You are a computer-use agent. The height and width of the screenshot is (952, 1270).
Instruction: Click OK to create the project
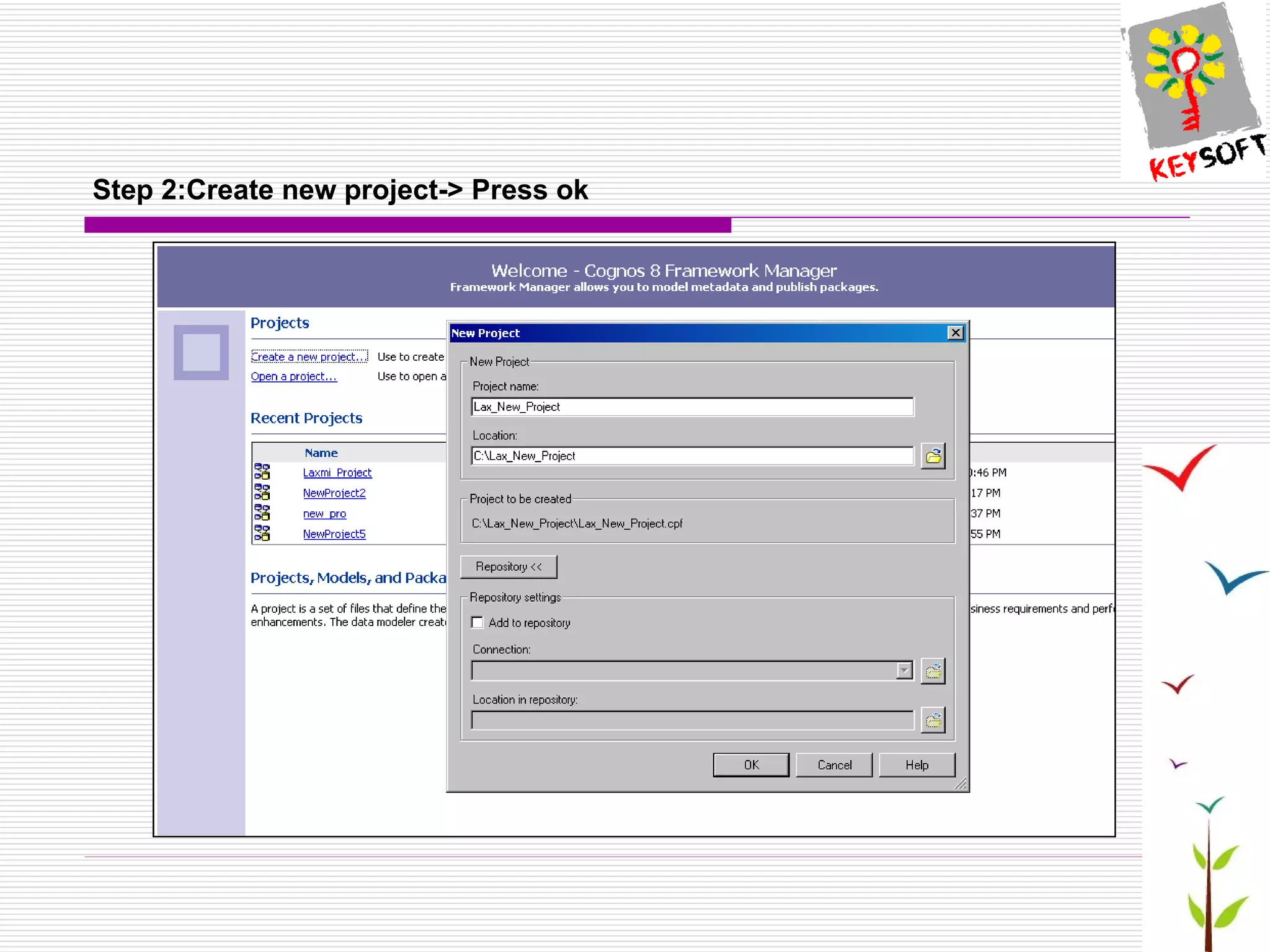point(751,765)
